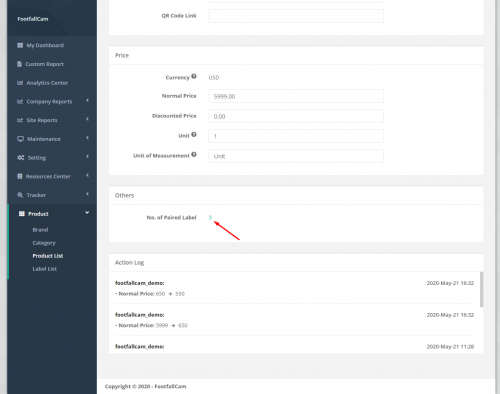Click the Maintenance monitor icon
500x394 pixels.
pos(20,139)
